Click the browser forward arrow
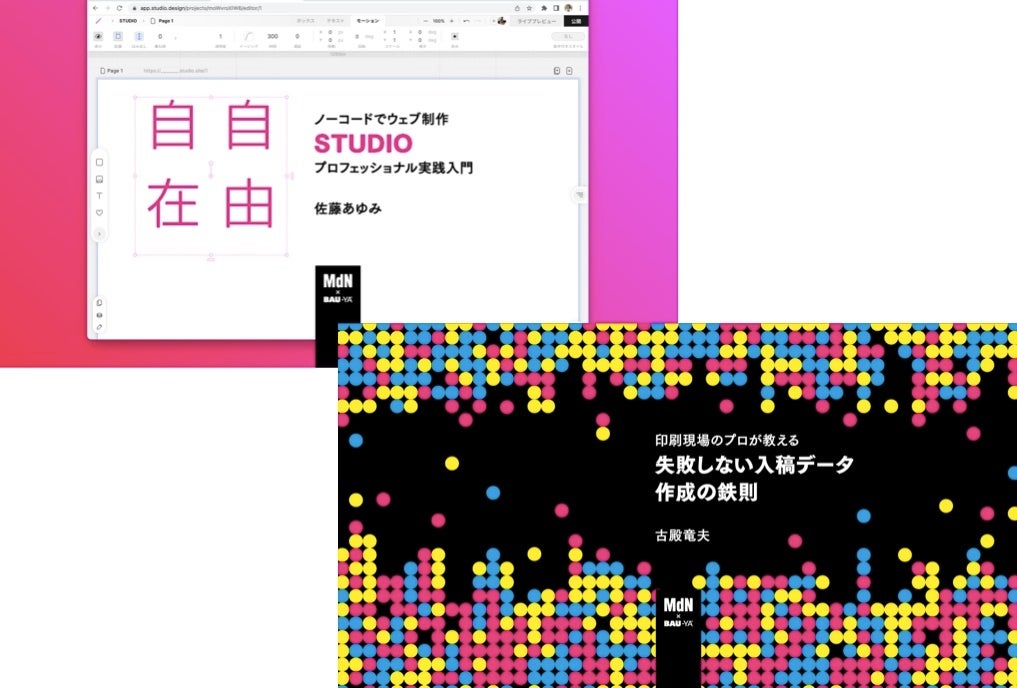1017x688 pixels. pos(107,8)
